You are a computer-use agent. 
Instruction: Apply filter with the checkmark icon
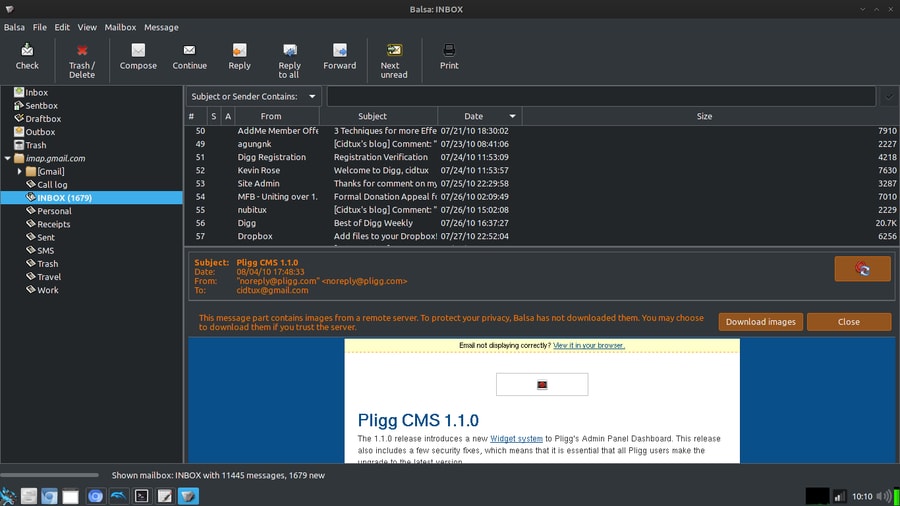pos(889,96)
